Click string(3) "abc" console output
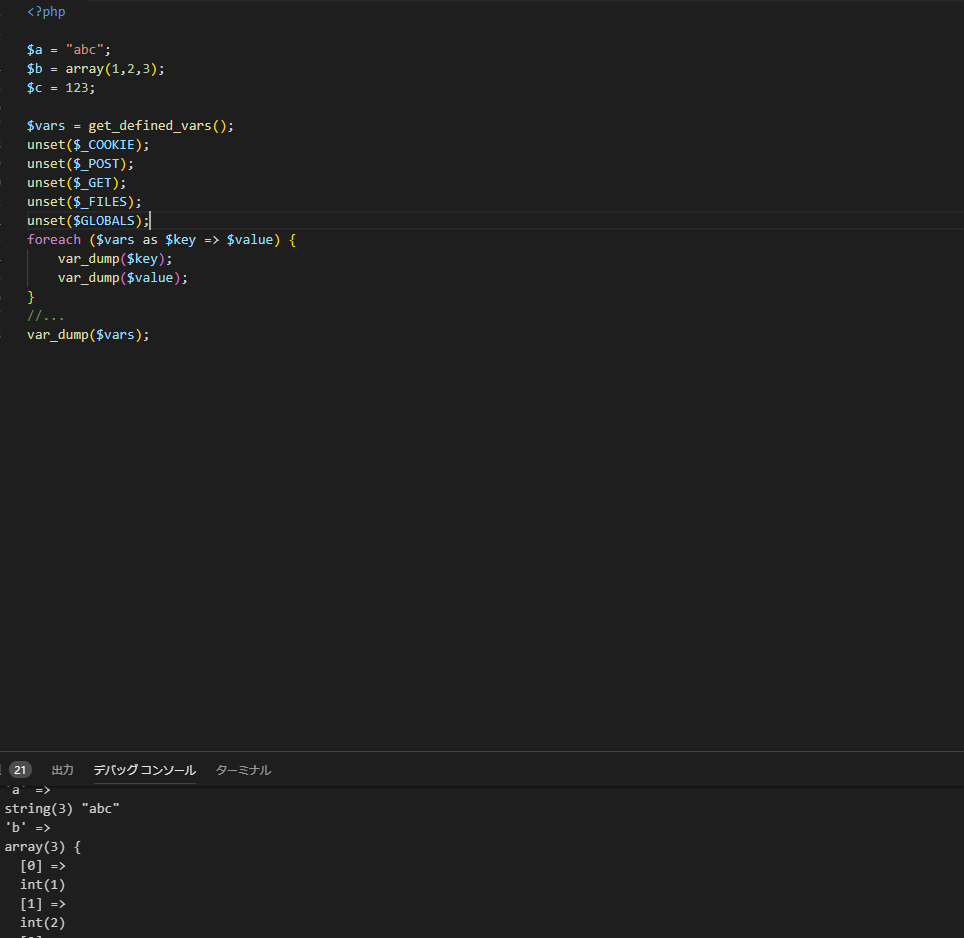 tap(62, 809)
